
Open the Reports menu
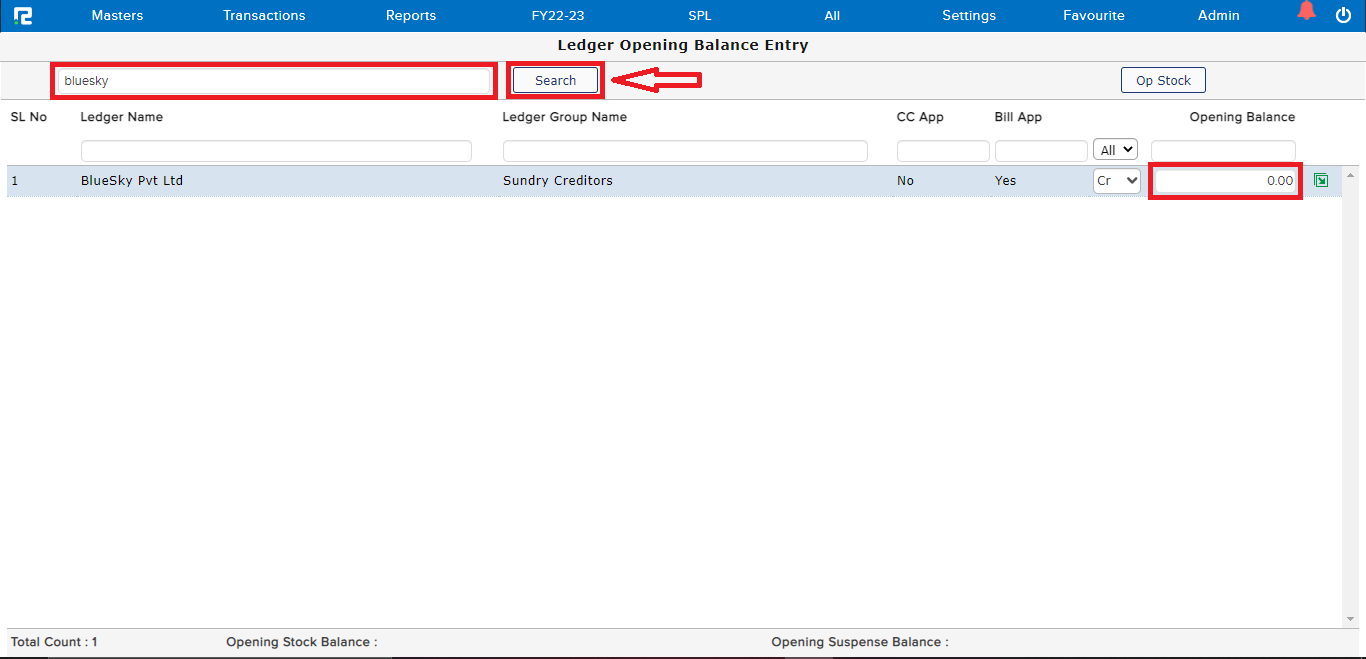[411, 15]
